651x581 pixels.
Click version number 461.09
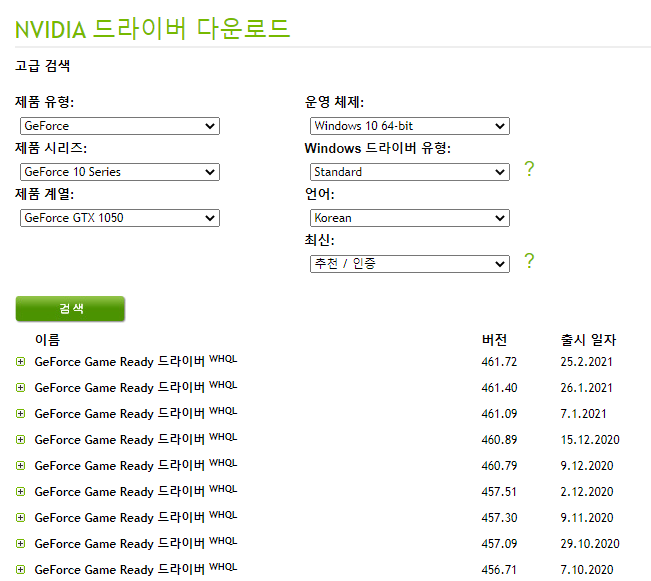[499, 414]
